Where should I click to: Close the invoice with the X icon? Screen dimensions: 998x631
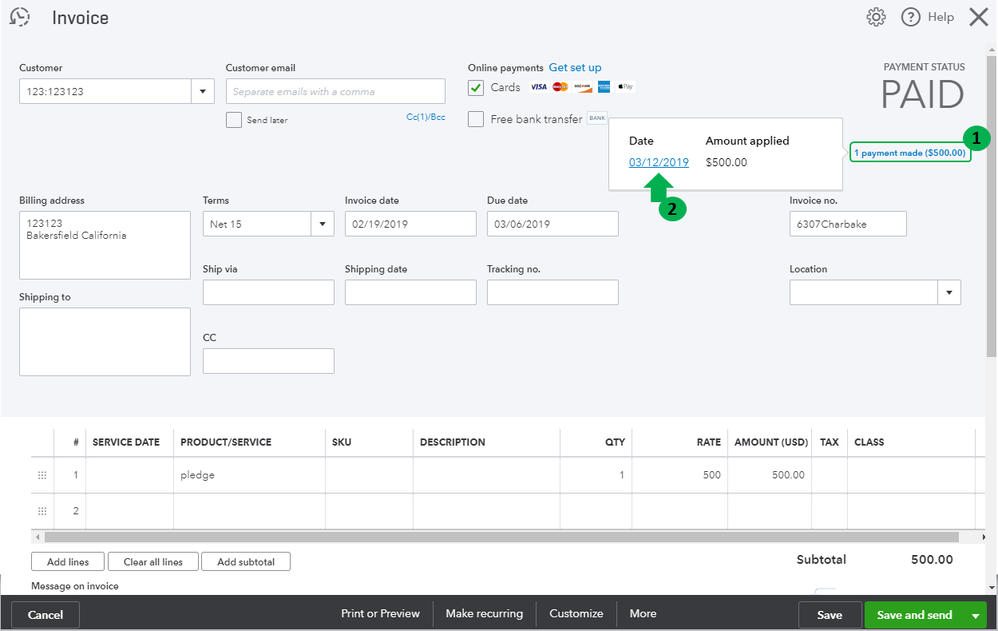click(x=978, y=17)
